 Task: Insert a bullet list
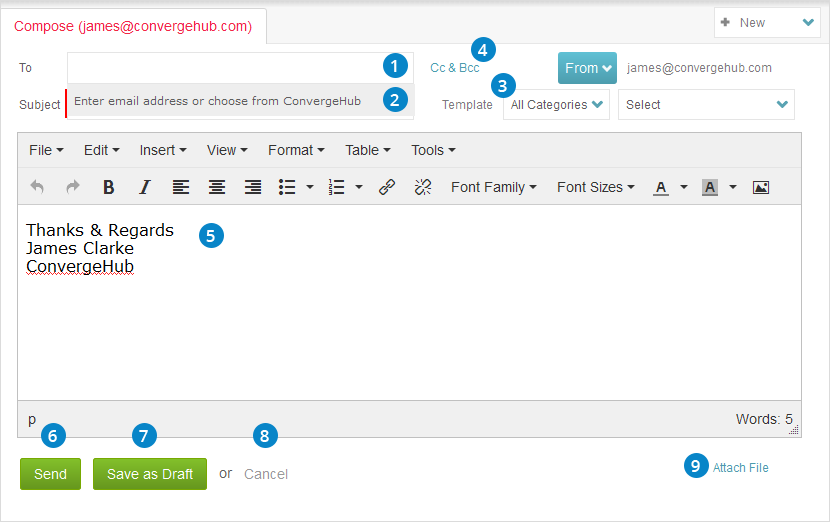(287, 187)
